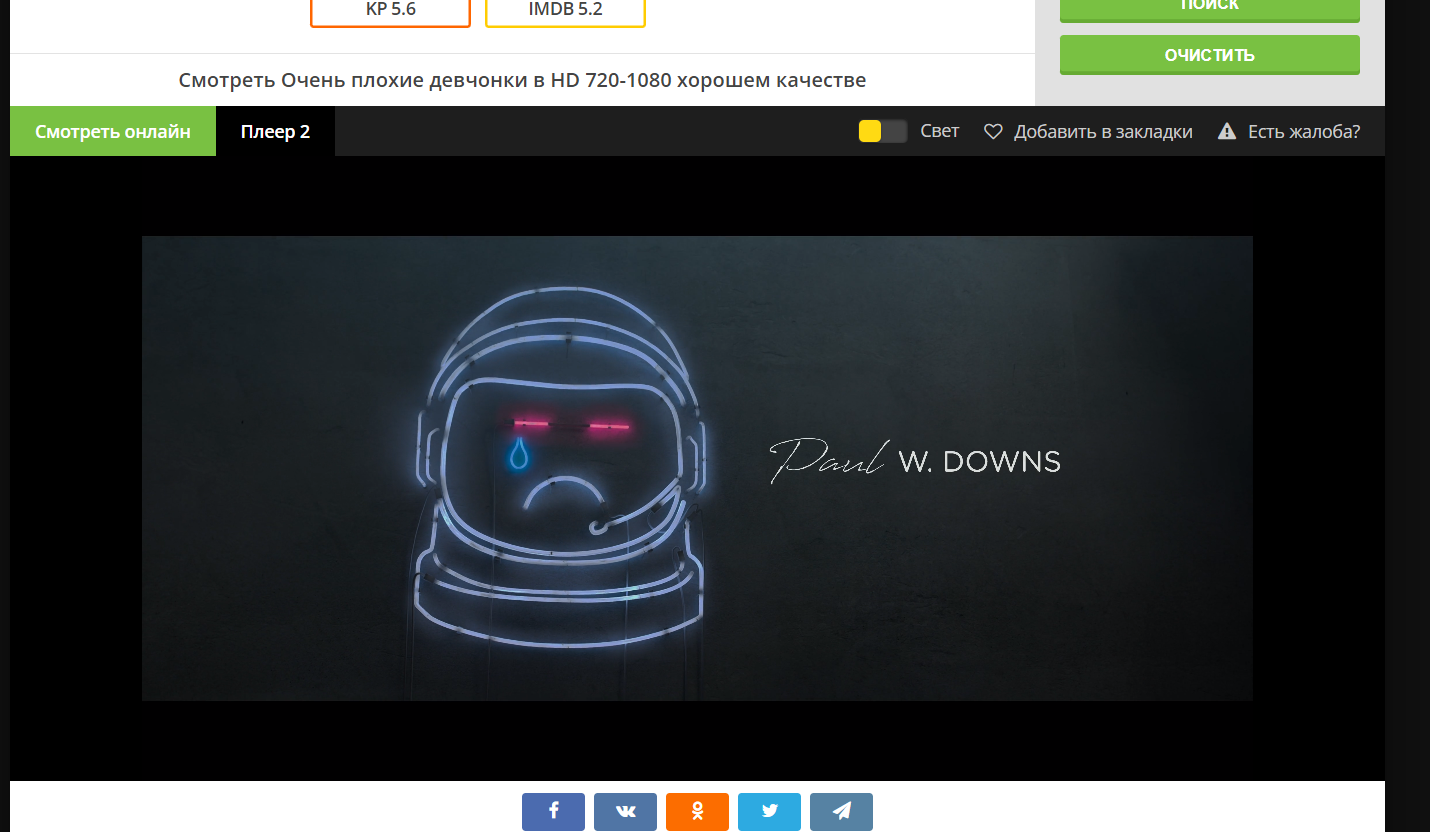Click the KP 5.6 rating box
Viewport: 1430px width, 832px height.
coord(390,12)
